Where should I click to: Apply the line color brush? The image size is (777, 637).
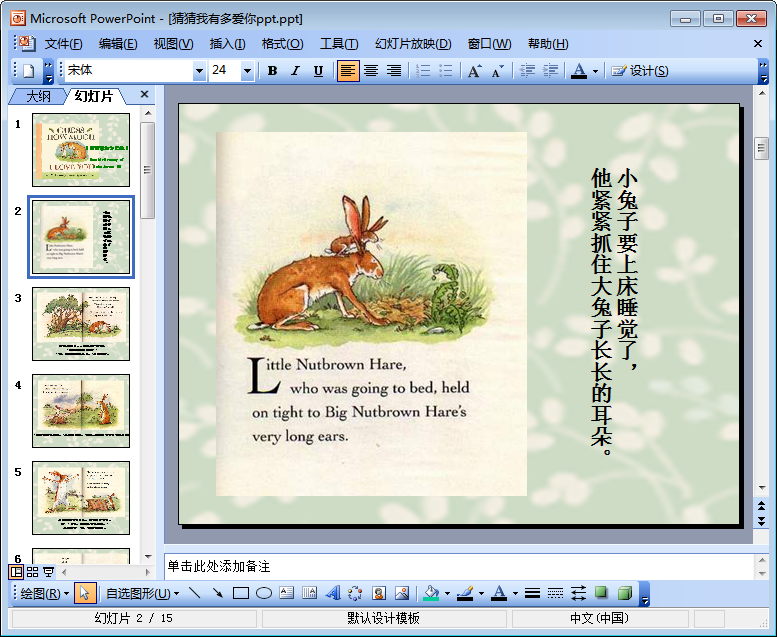(465, 593)
